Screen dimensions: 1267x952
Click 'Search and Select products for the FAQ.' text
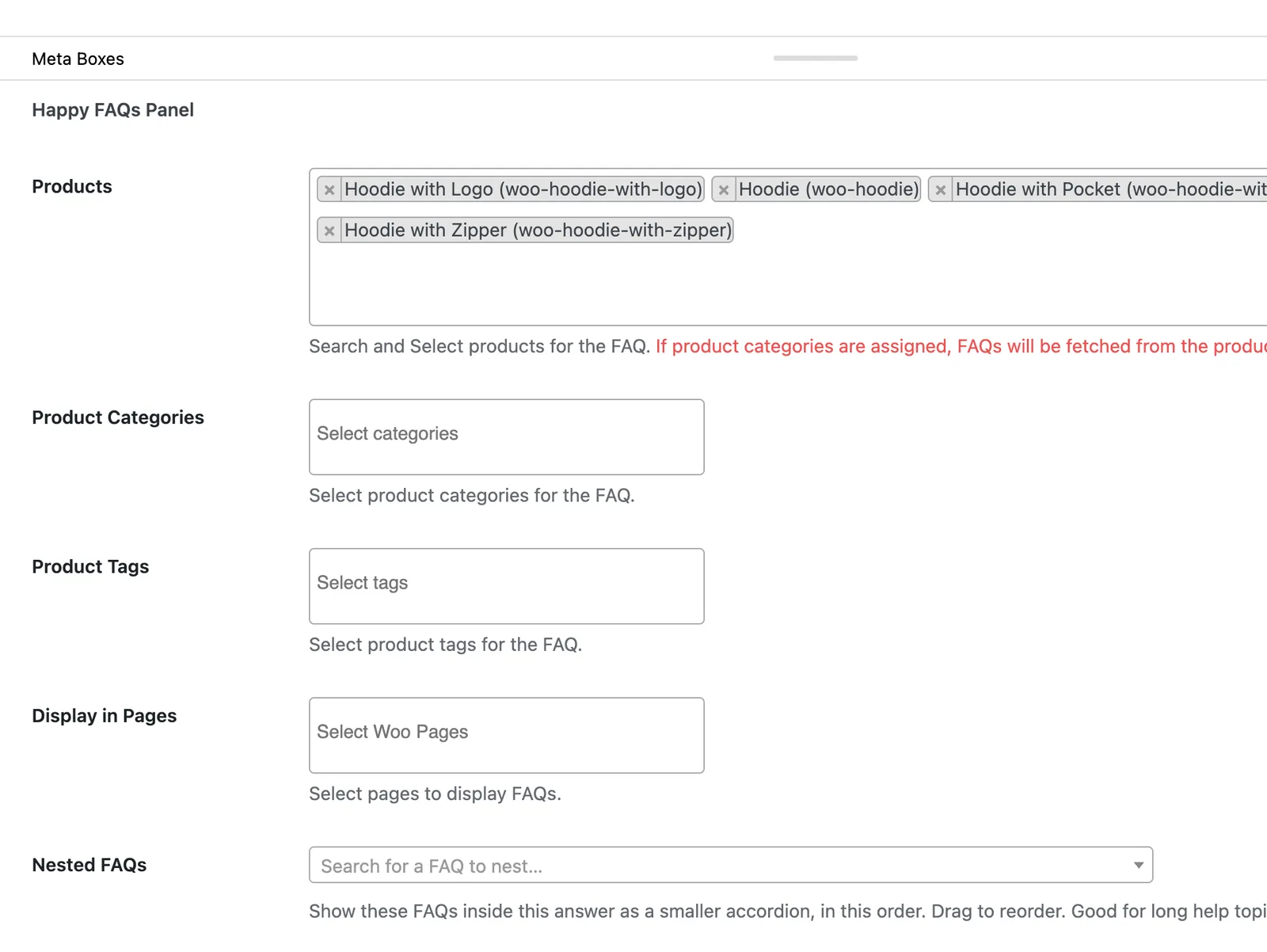click(480, 346)
